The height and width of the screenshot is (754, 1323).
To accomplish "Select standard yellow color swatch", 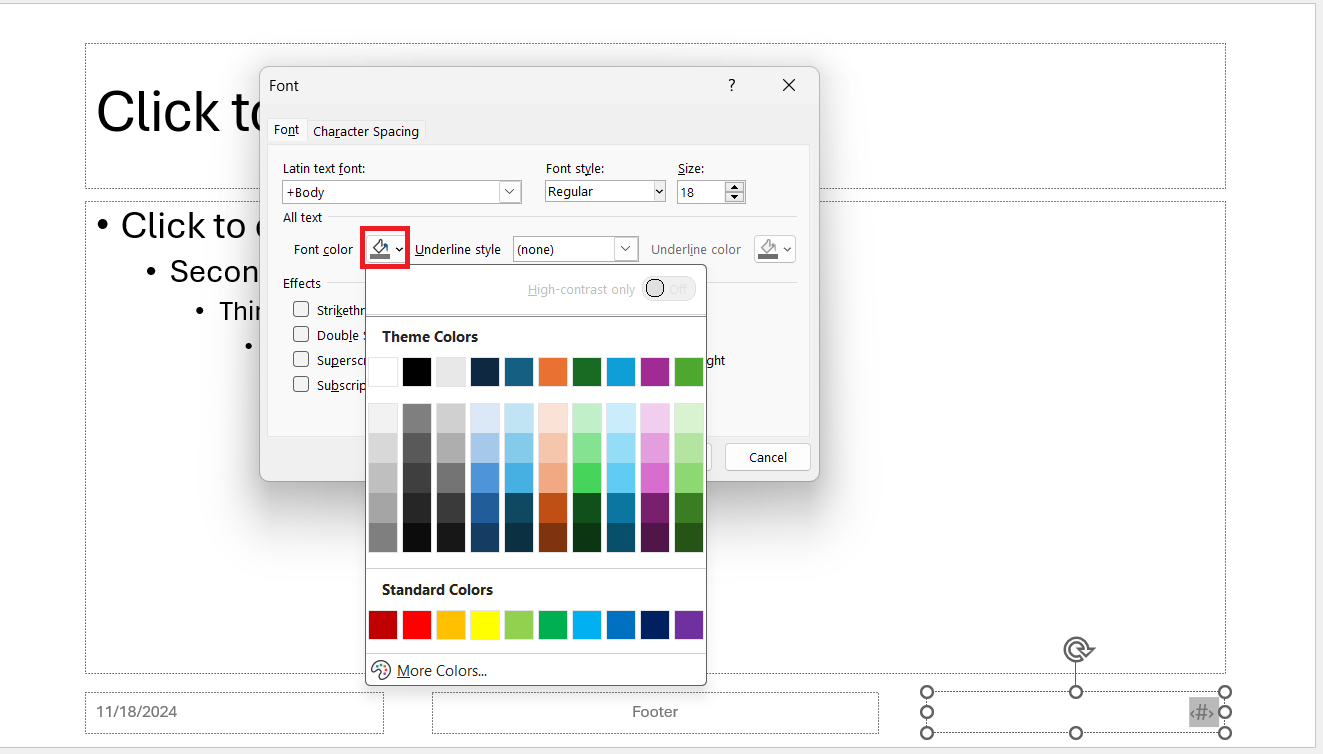I will [x=485, y=625].
